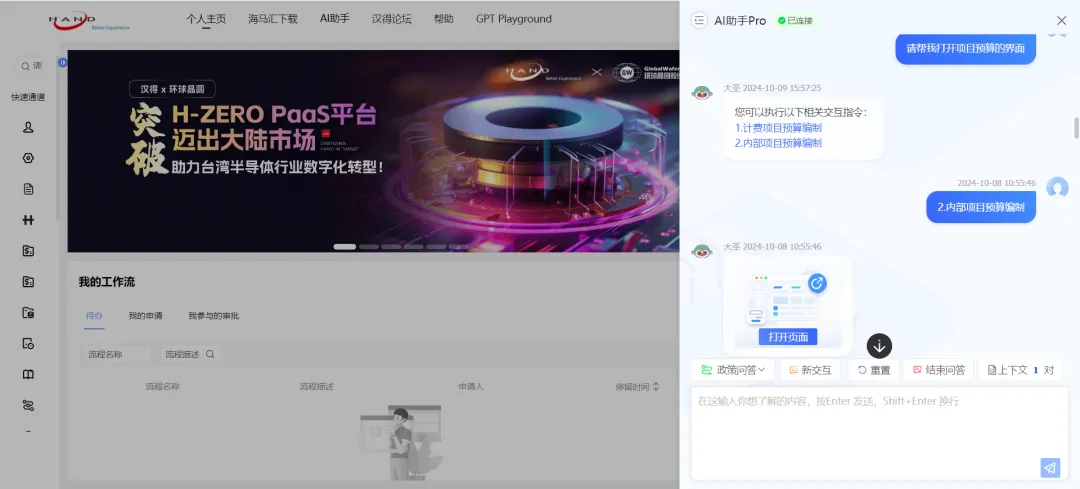
Task: Switch to the 我参与的审批 tab
Action: pos(214,316)
